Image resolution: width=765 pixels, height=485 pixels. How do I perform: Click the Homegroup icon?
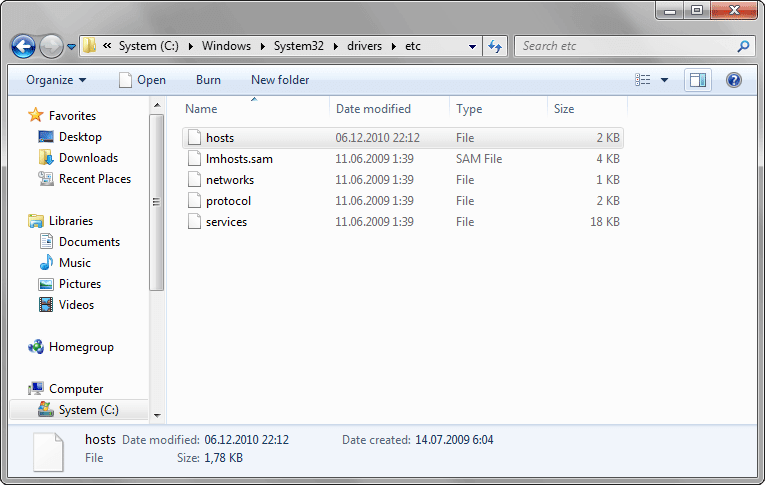coord(36,347)
